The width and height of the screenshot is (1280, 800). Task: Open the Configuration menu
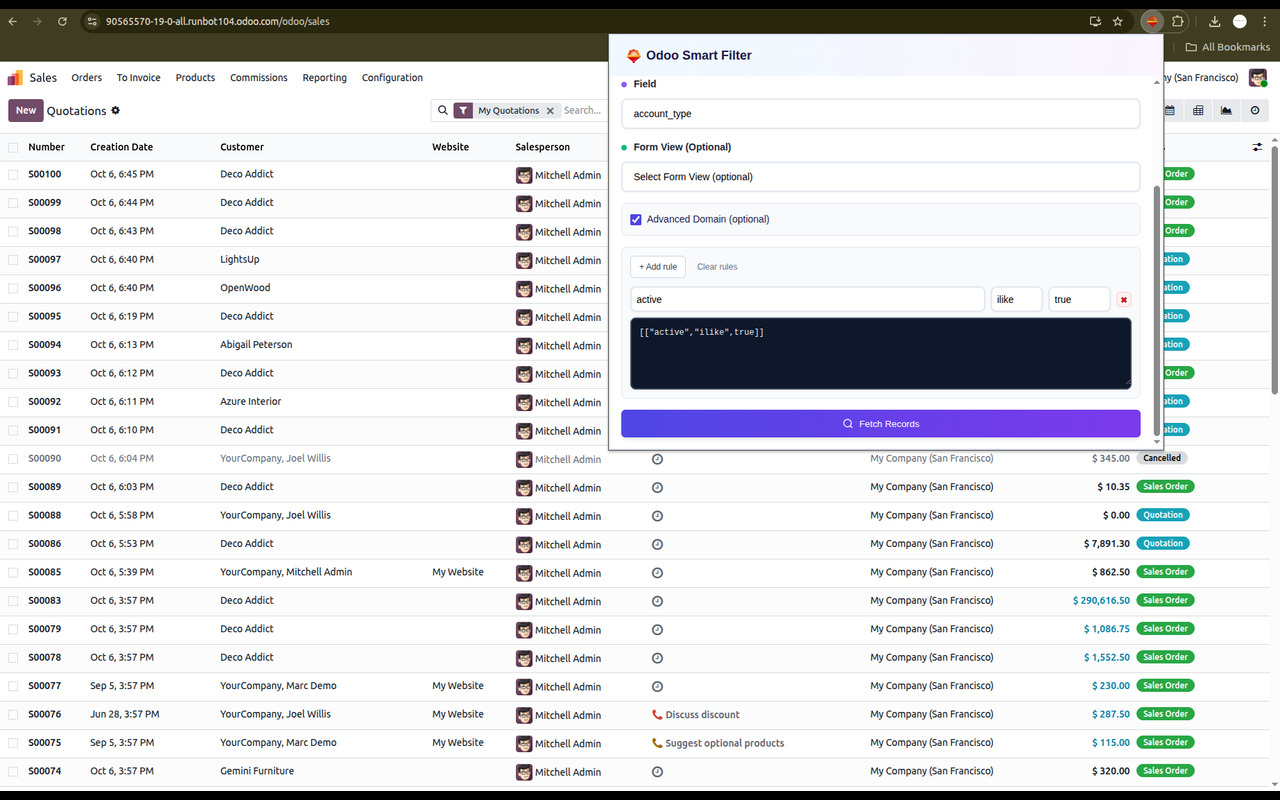point(392,78)
